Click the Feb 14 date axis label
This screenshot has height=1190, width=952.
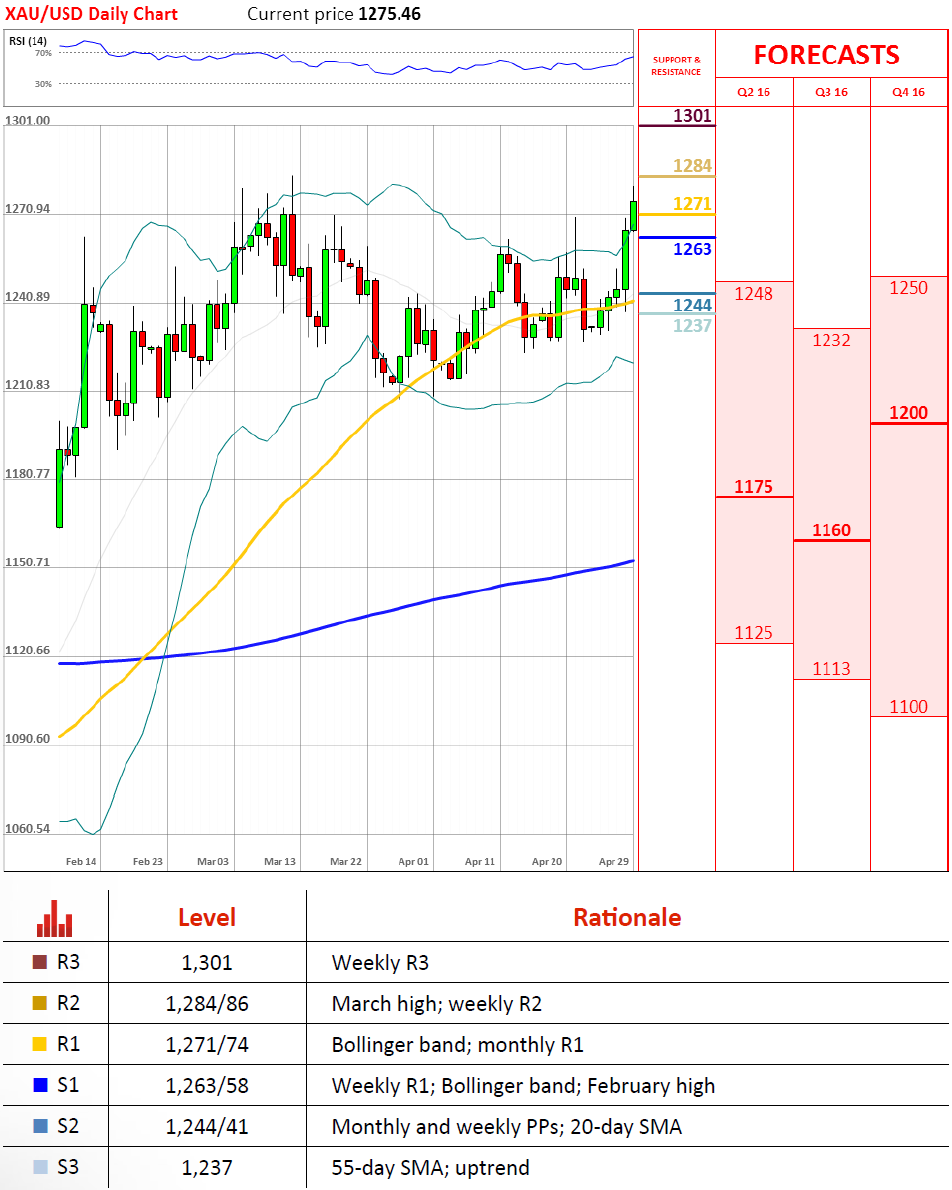tap(81, 861)
